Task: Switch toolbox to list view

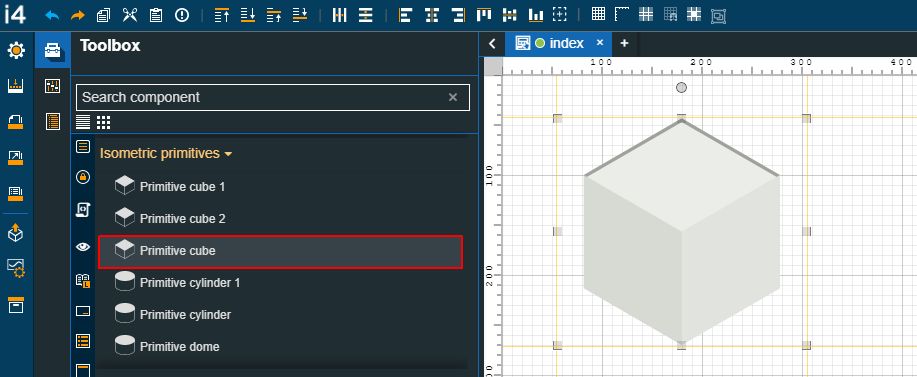Action: (83, 122)
